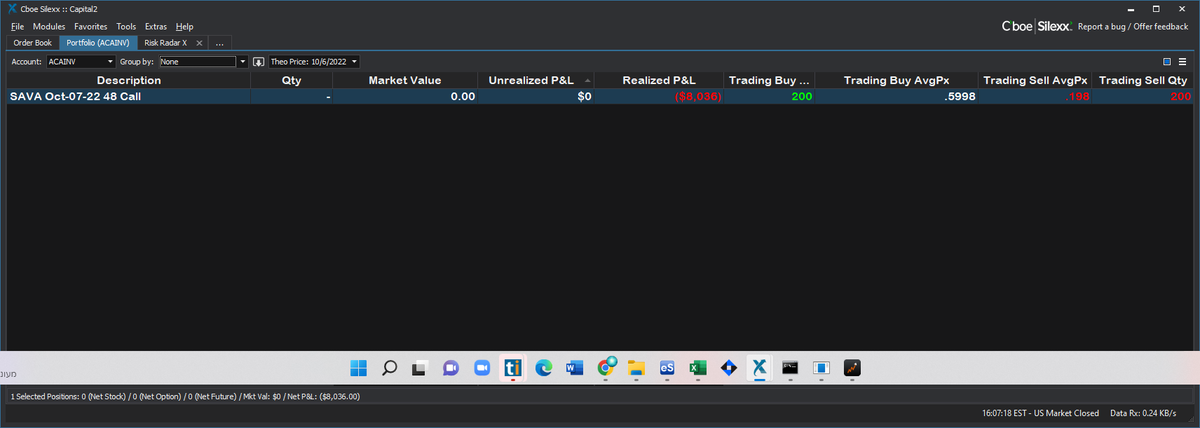Viewport: 1200px width, 428px height.
Task: Open the Theo Price 10/6/2022 dropdown
Action: coord(314,62)
